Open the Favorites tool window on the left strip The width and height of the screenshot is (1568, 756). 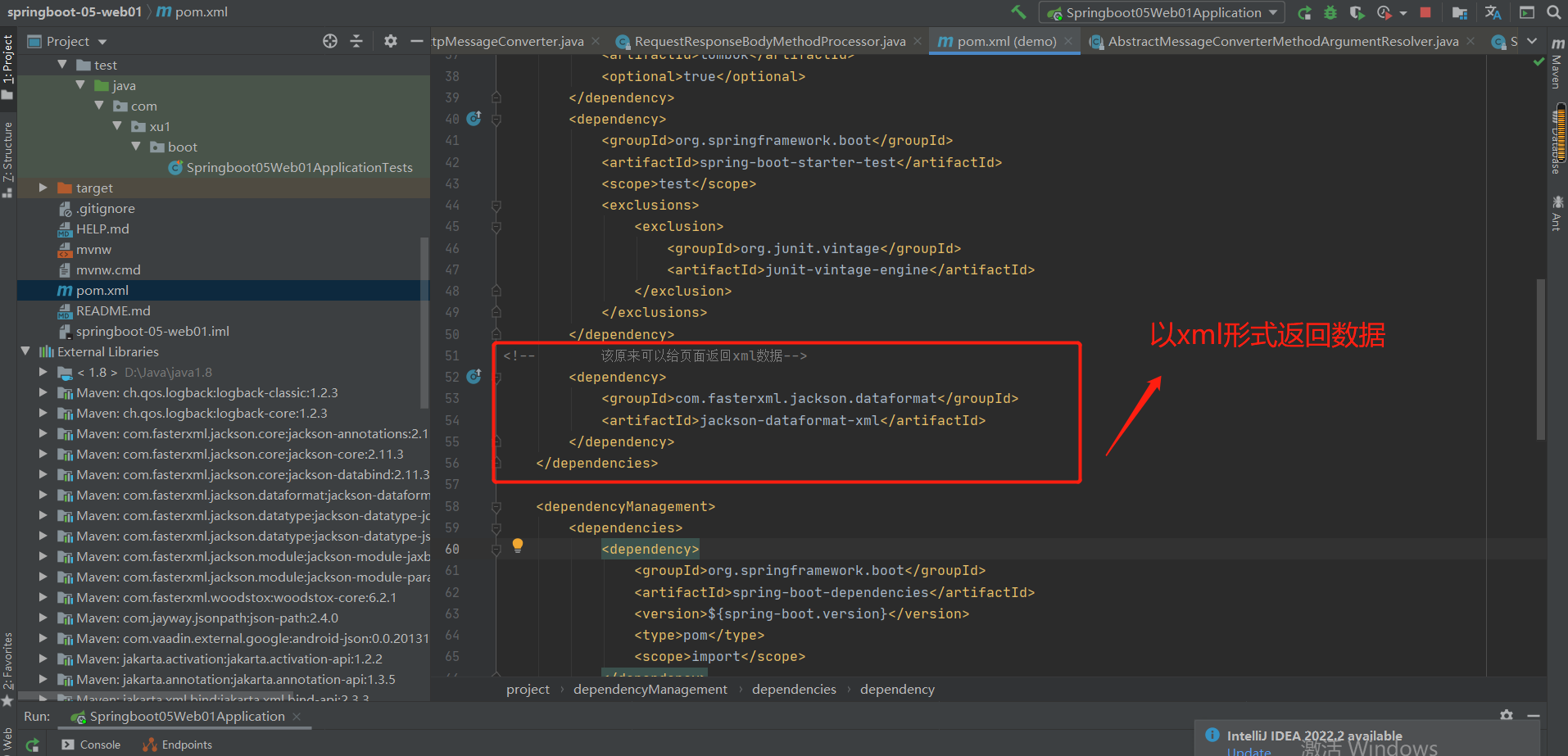tap(7, 668)
